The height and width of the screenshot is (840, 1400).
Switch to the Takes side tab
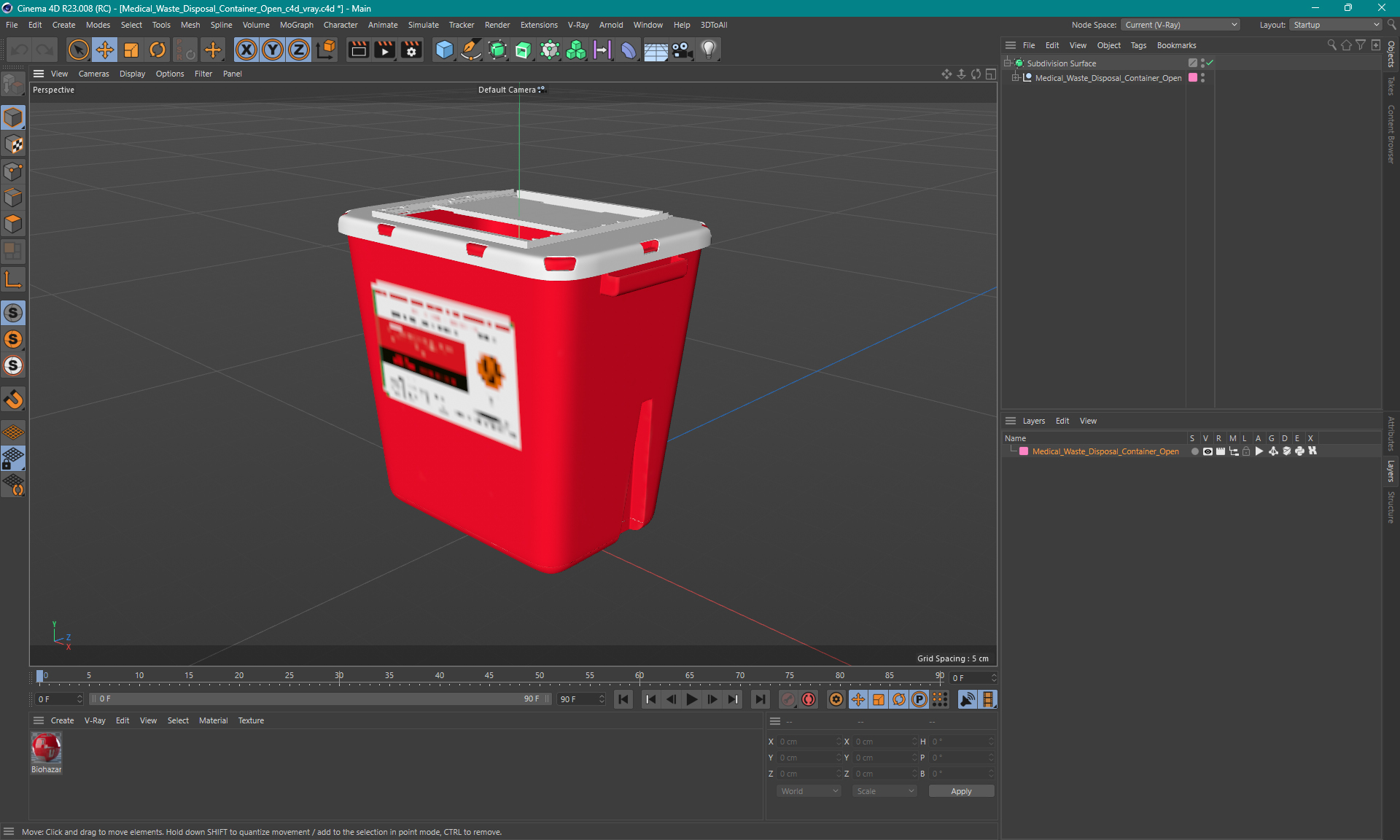click(x=1391, y=86)
